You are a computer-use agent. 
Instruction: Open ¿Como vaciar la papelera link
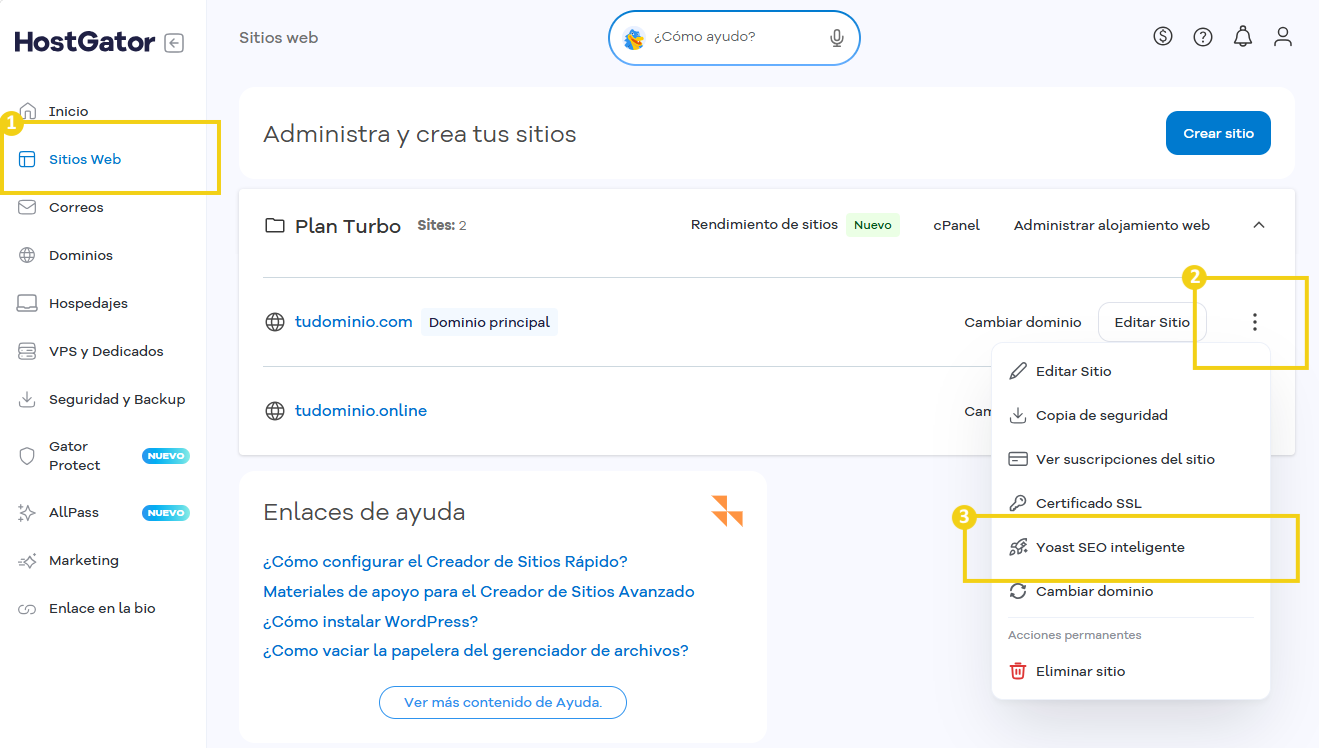(476, 651)
